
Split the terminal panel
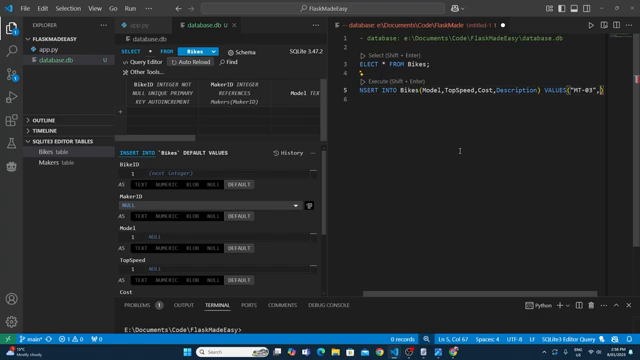[x=579, y=305]
